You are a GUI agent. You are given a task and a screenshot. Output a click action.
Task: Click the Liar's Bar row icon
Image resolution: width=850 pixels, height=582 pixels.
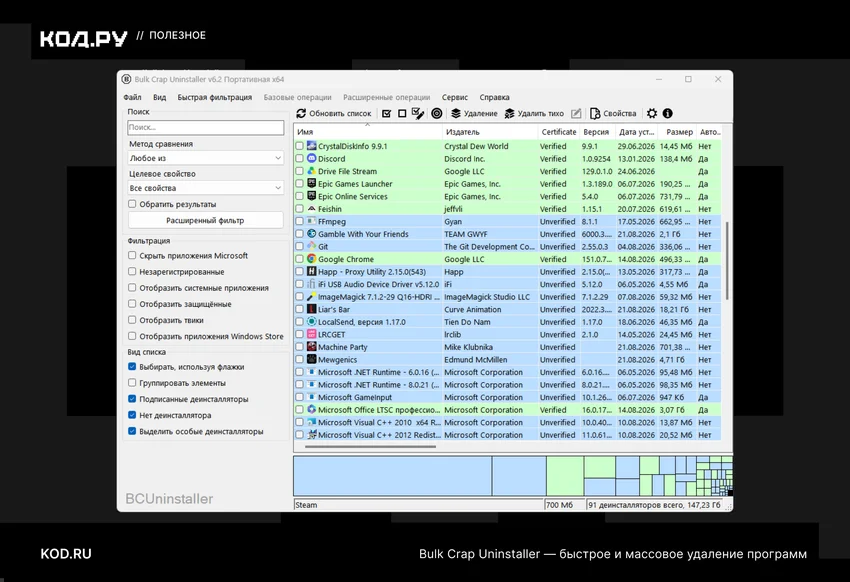(312, 309)
